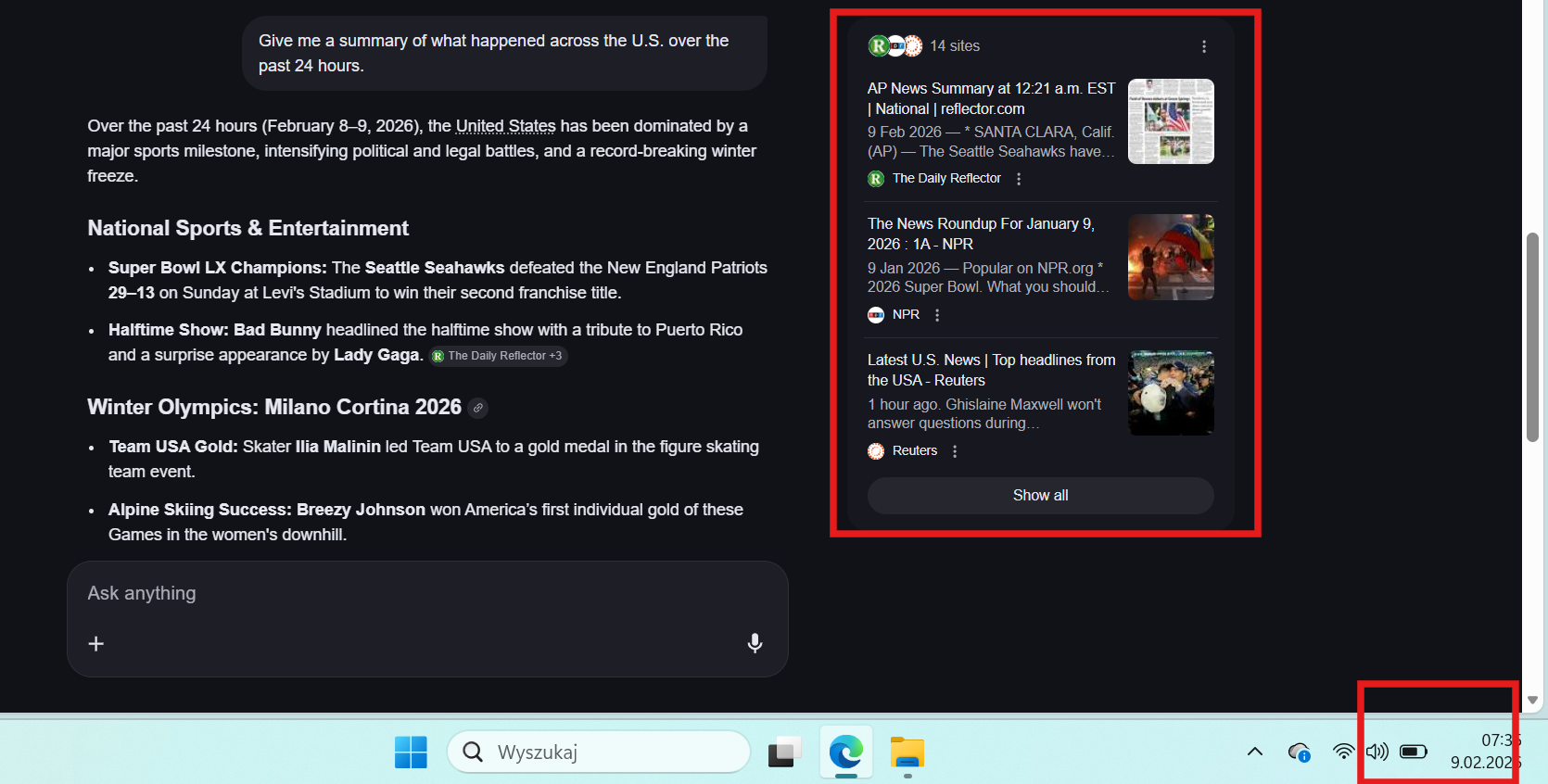Activate the microphone voice input icon

point(755,643)
